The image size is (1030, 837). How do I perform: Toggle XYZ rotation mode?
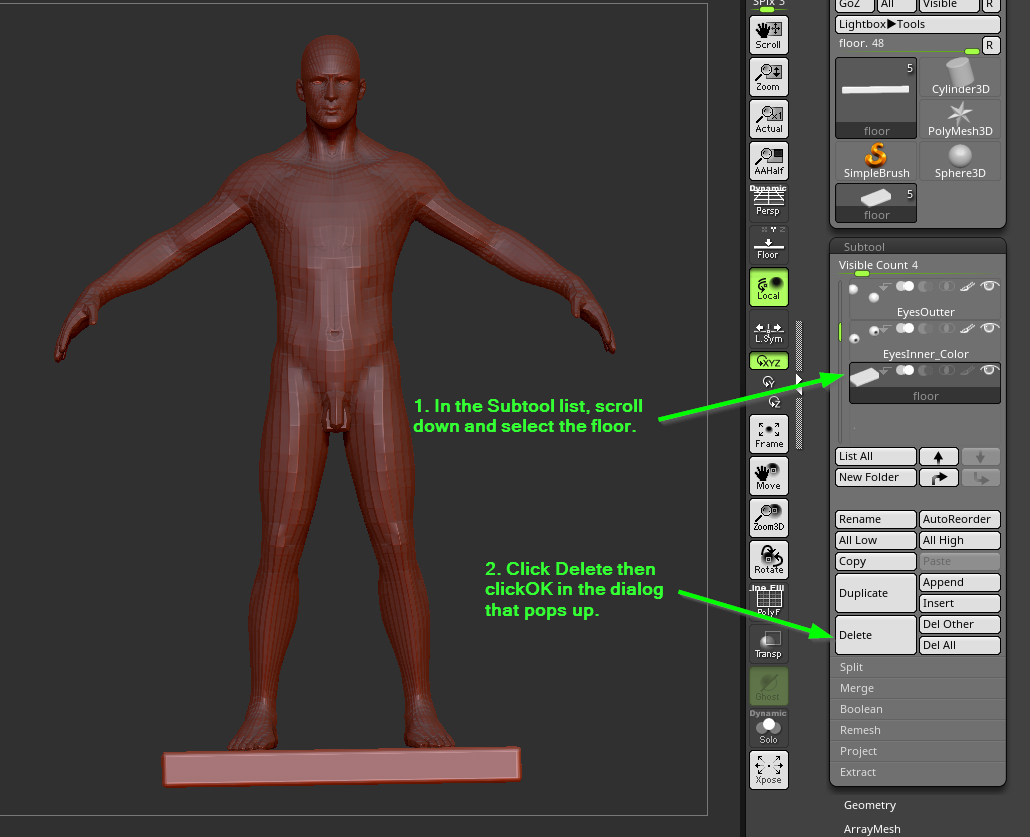769,361
